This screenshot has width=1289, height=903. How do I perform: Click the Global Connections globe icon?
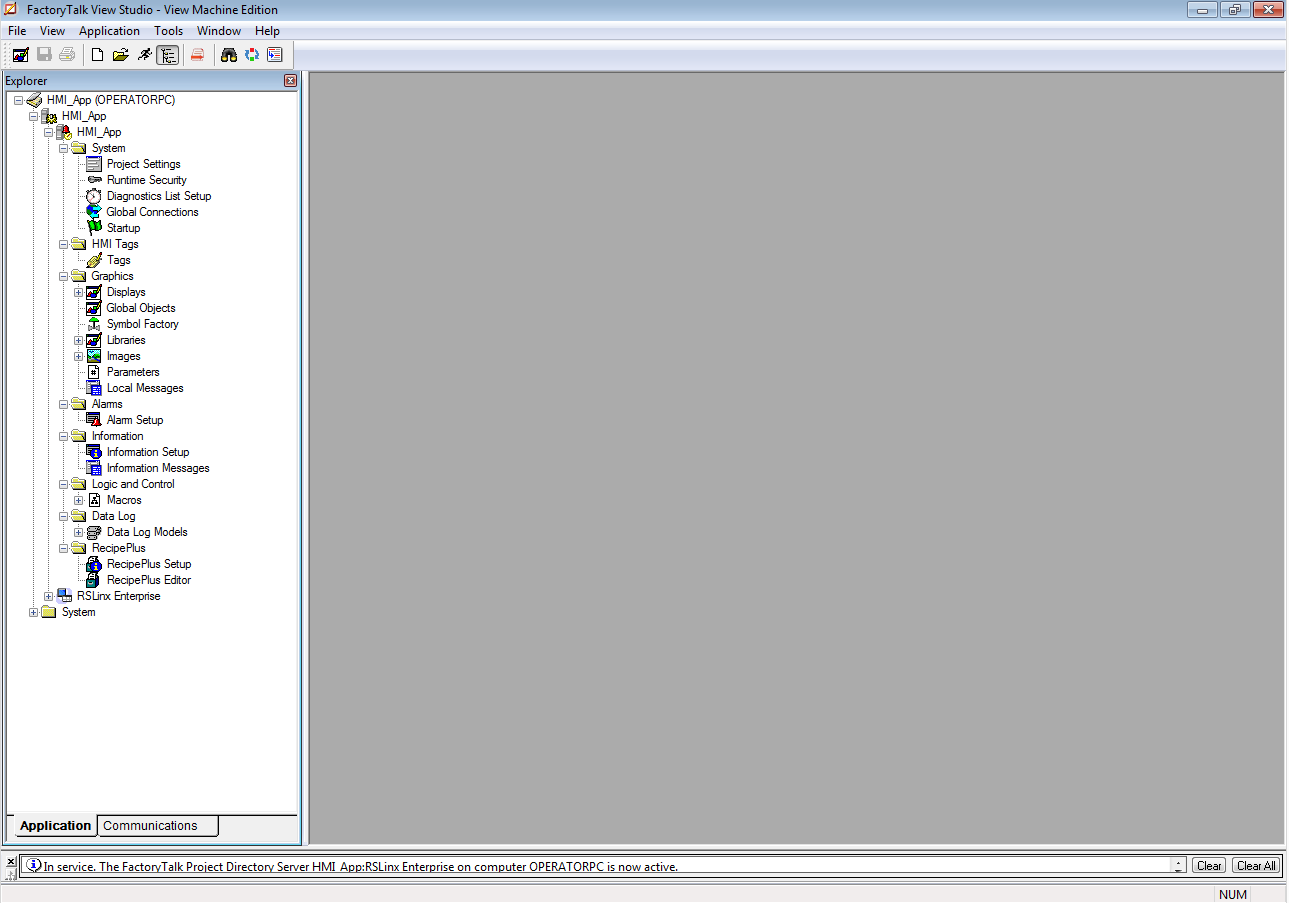pos(94,212)
